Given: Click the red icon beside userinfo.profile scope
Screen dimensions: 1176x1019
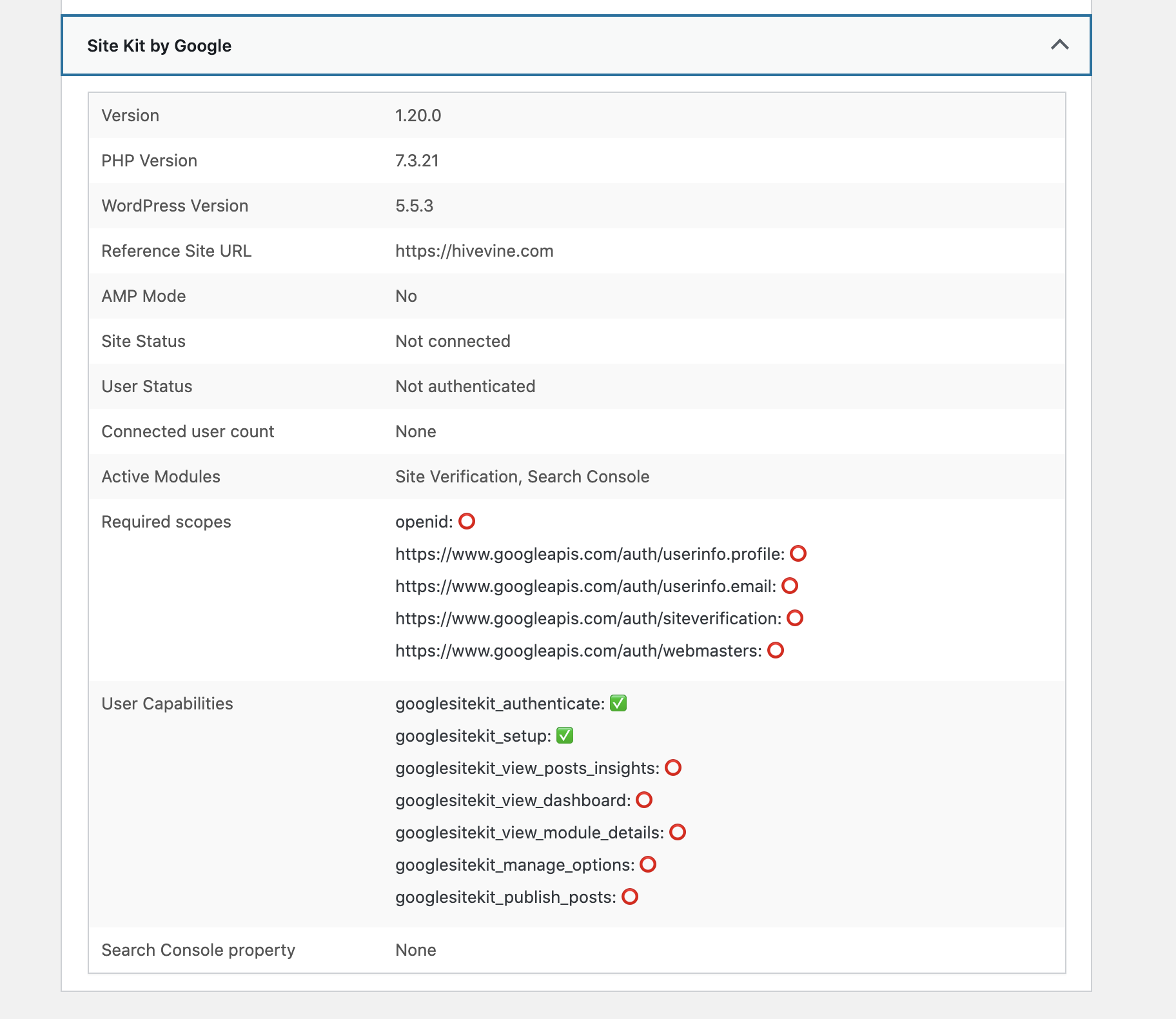Looking at the screenshot, I should point(798,553).
